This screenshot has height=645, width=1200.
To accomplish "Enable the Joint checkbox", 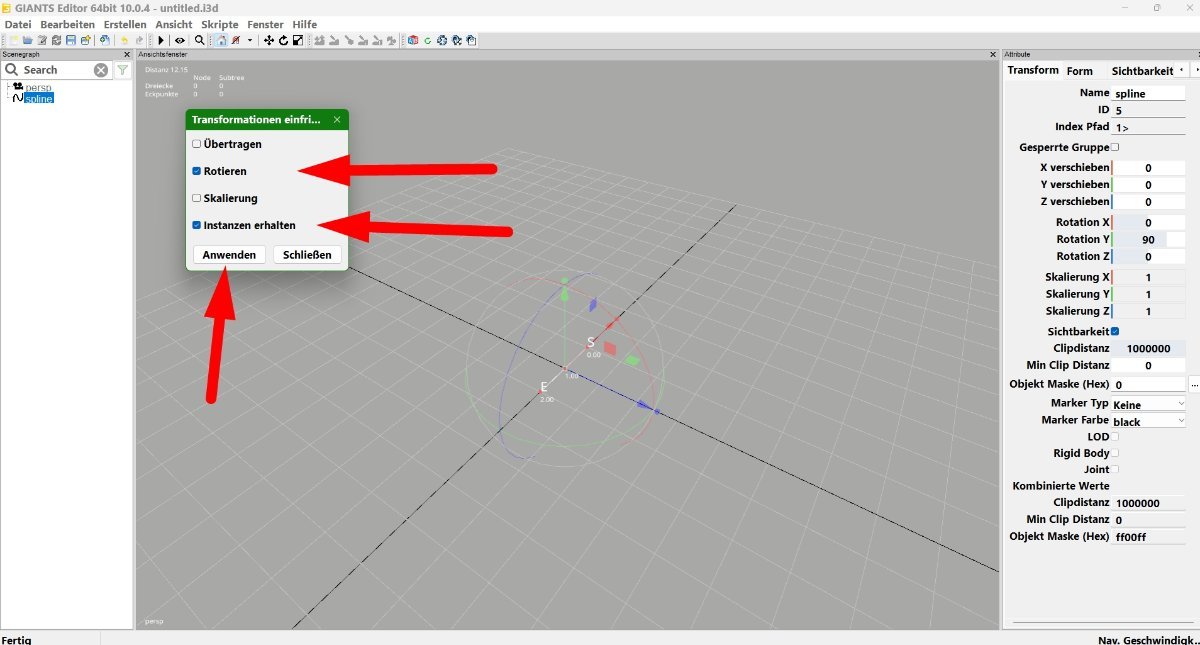I will (x=1115, y=469).
